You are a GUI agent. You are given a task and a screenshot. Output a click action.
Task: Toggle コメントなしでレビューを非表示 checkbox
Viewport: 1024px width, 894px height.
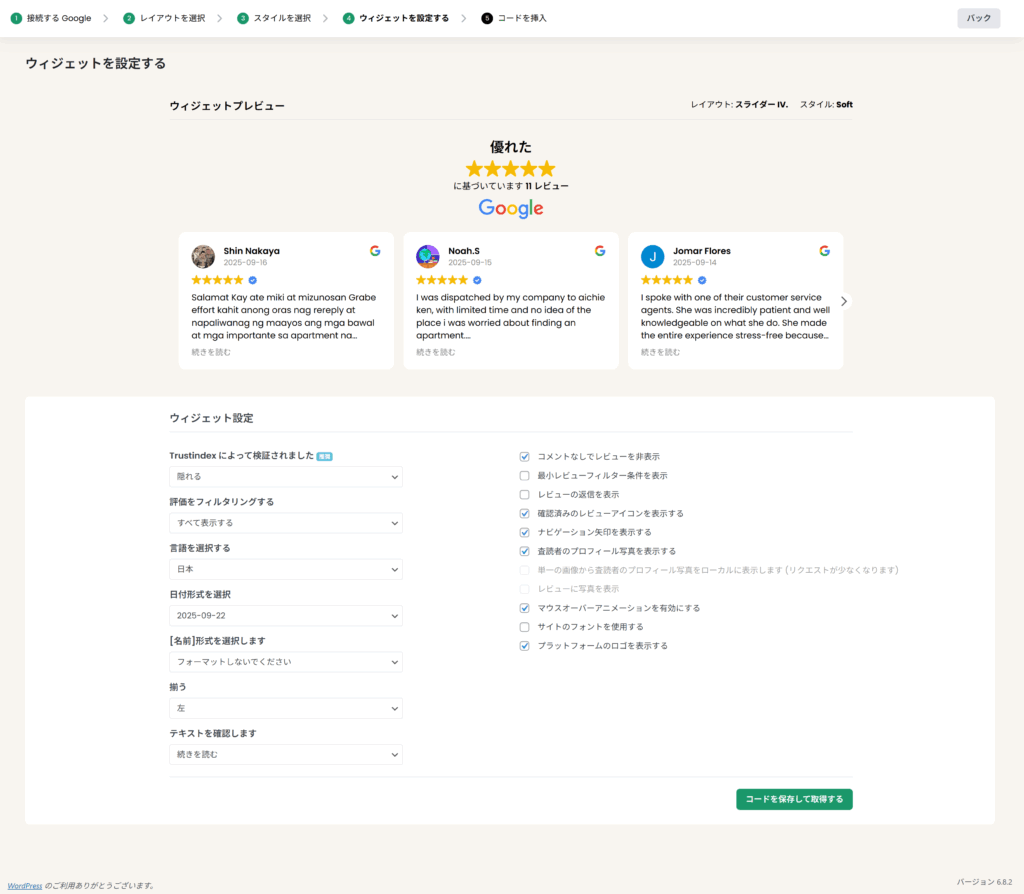[x=524, y=457]
